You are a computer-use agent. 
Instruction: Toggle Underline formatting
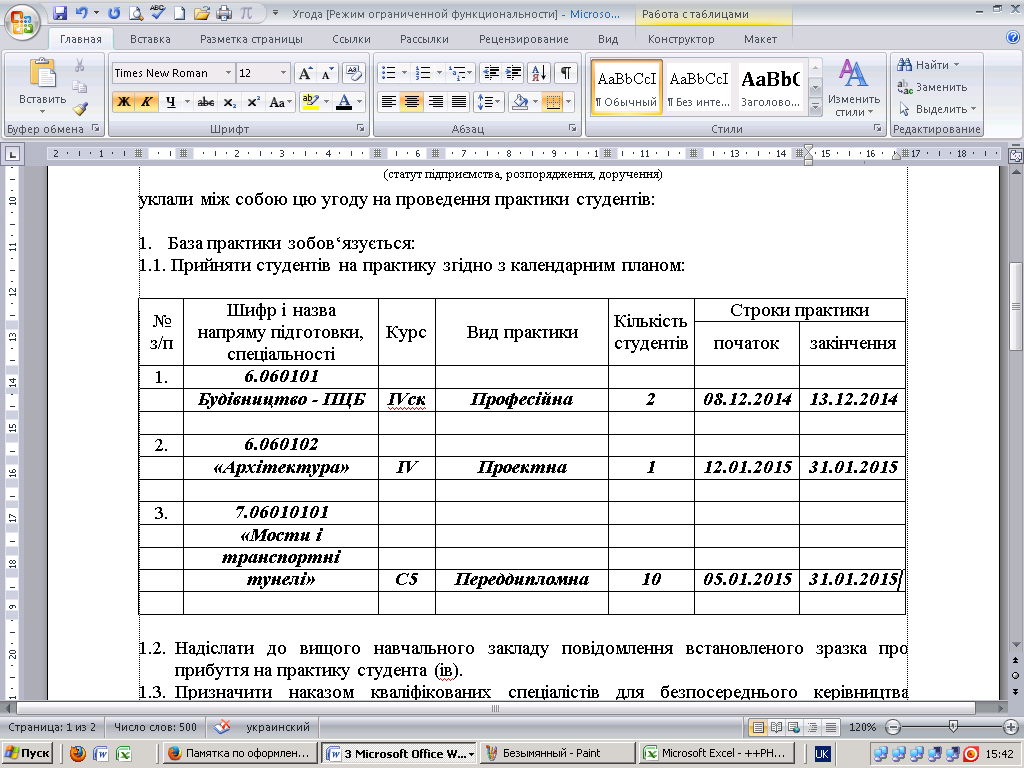click(170, 102)
